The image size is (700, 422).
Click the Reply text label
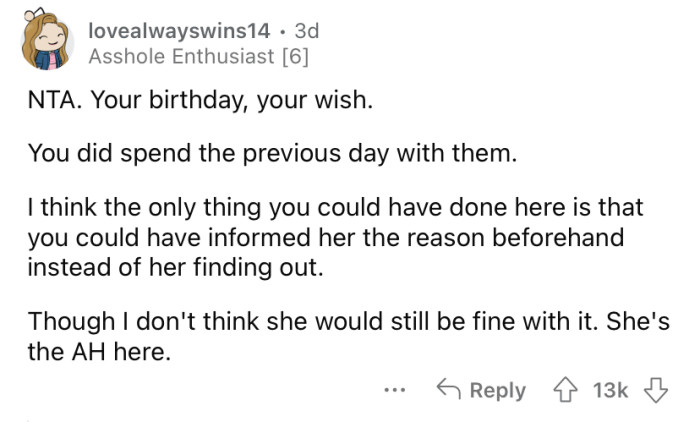[x=497, y=390]
